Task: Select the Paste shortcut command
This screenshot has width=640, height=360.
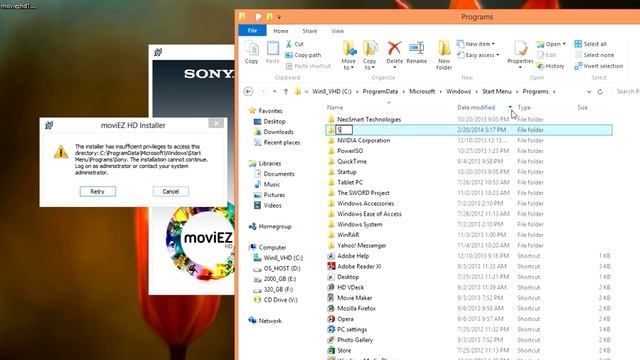Action: (308, 66)
